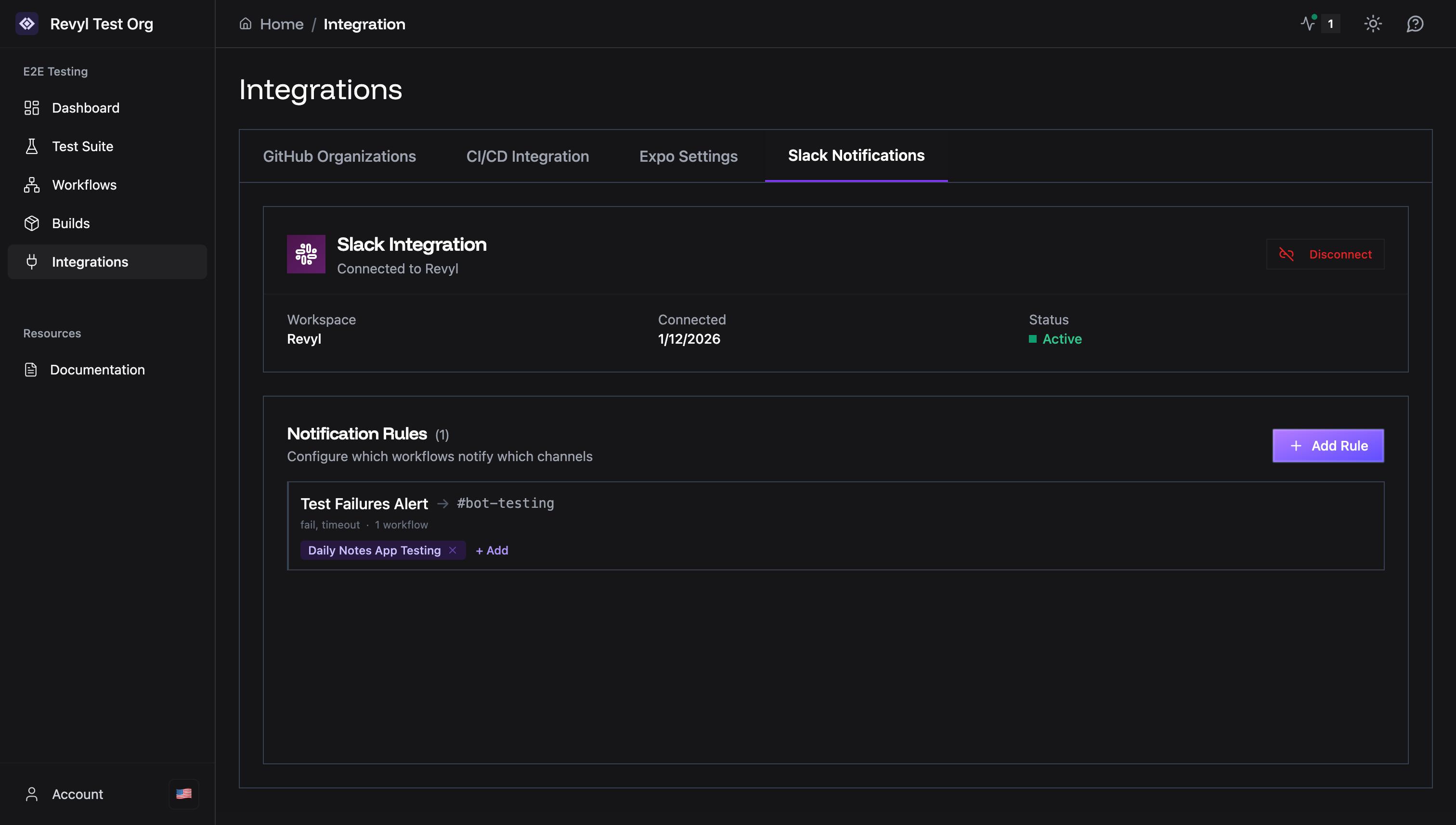Open the Dashboard sidebar item
The height and width of the screenshot is (825, 1456).
coord(86,108)
